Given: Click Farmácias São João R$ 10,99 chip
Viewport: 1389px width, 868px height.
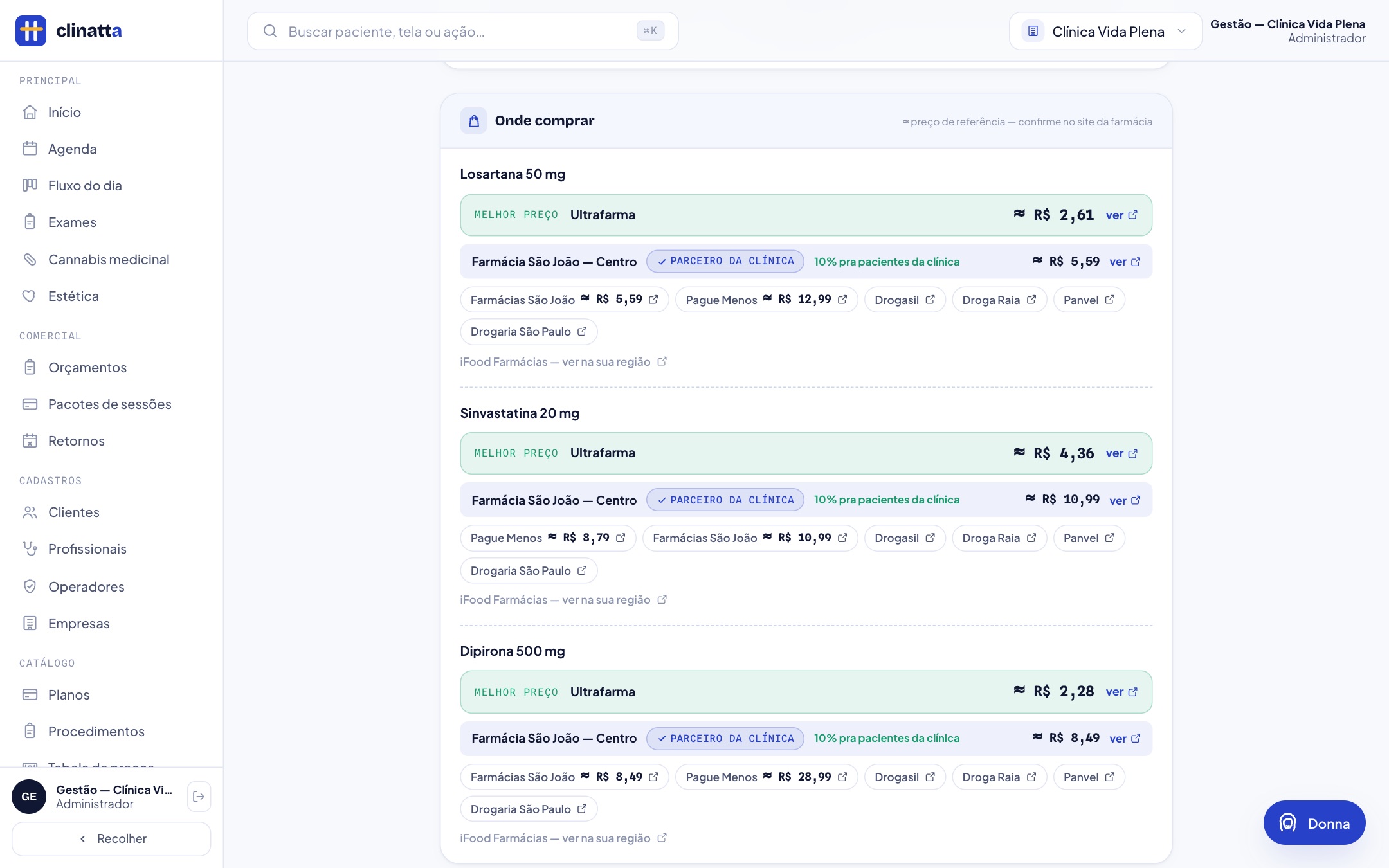Looking at the screenshot, I should 750,538.
